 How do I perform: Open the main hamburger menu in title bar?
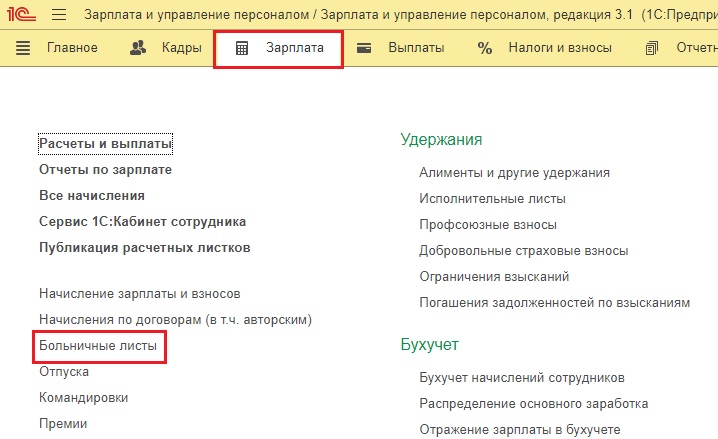point(59,14)
